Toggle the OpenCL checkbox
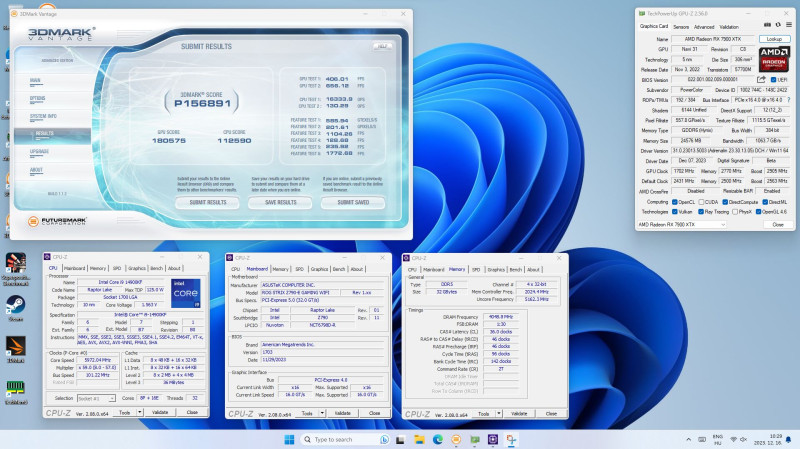The height and width of the screenshot is (449, 800). coord(674,202)
